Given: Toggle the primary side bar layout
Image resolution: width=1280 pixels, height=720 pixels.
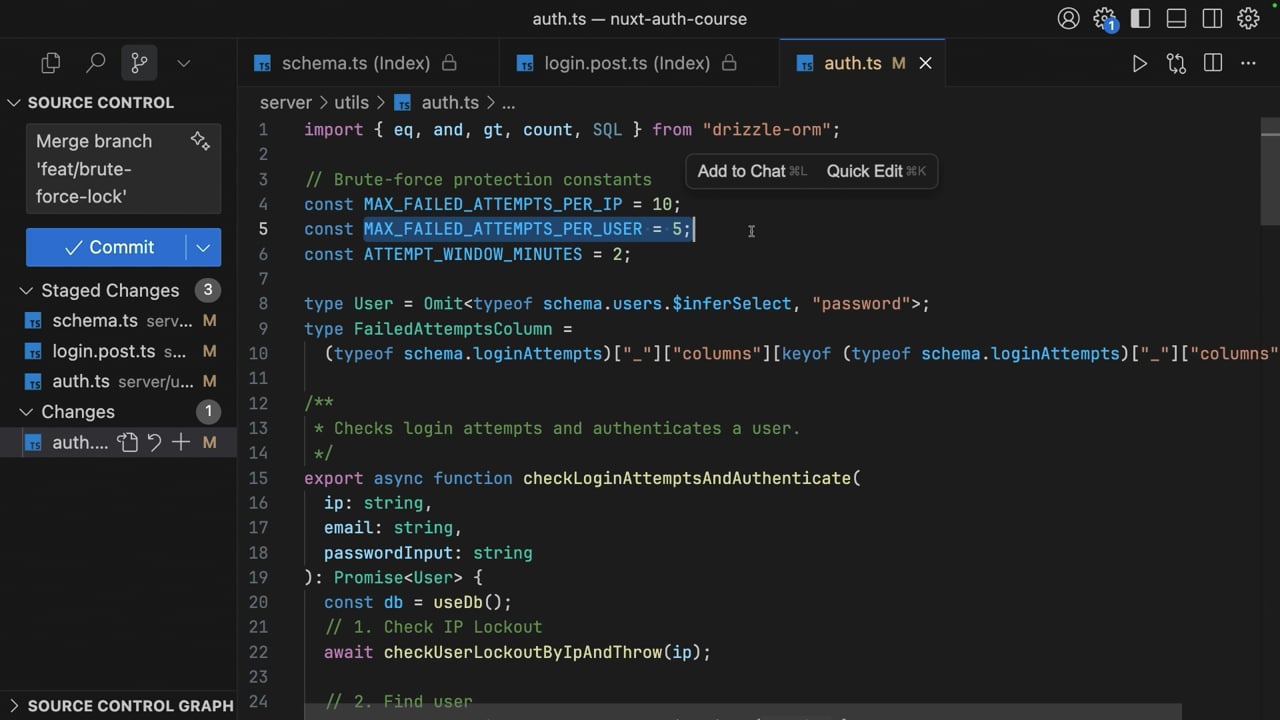Looking at the screenshot, I should (1140, 18).
